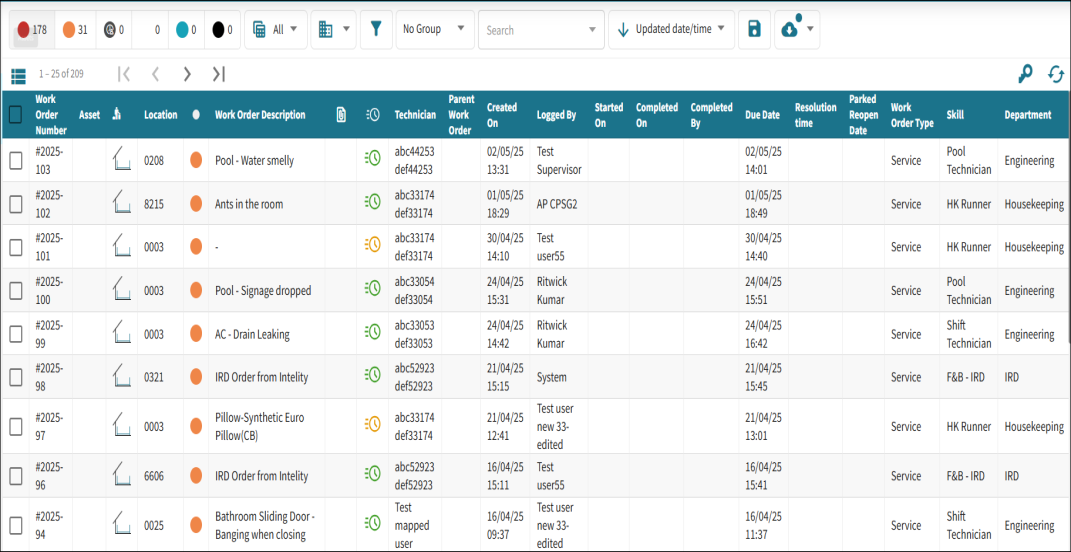Click the description Pool - Water smelly
The image size is (1071, 552).
255,161
